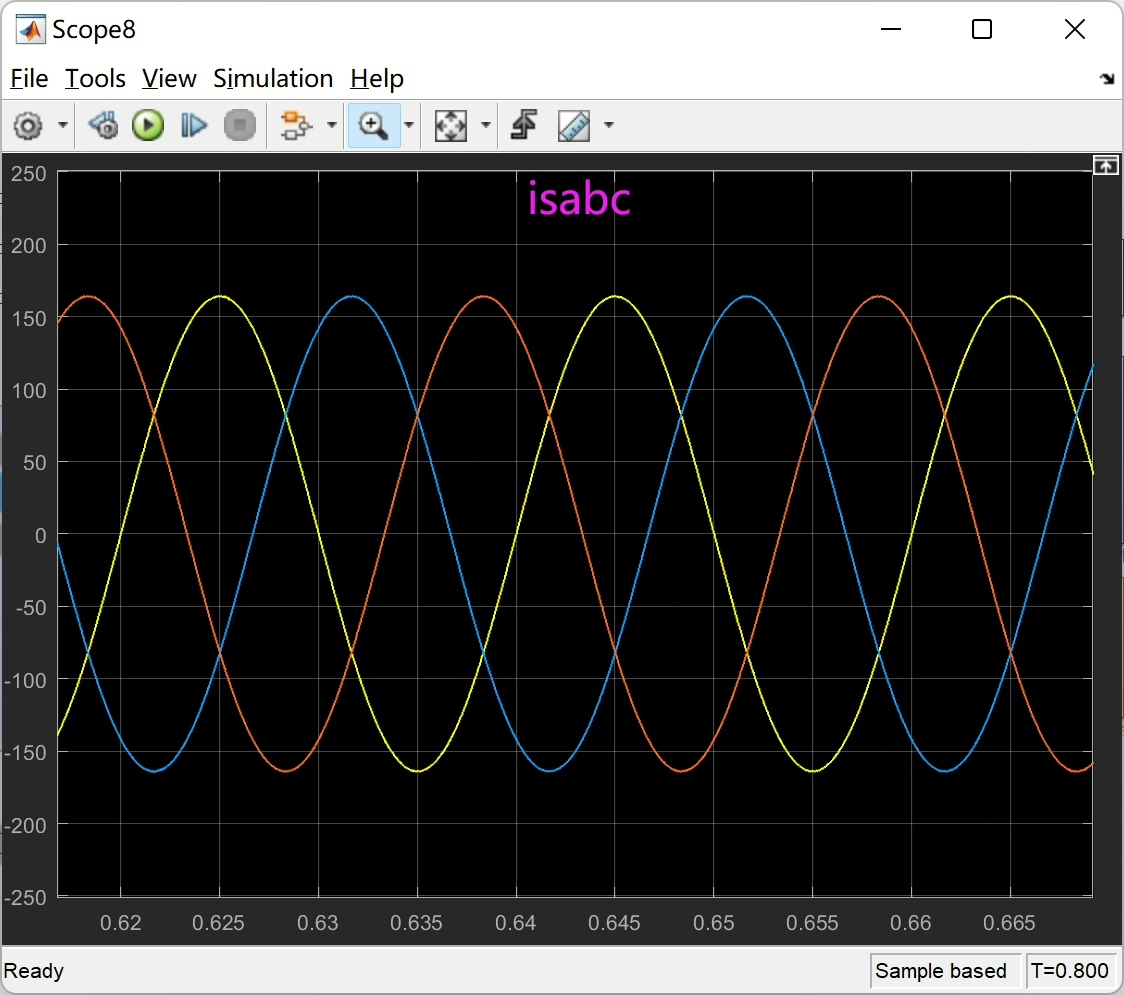
Task: Open the View menu
Action: 169,78
